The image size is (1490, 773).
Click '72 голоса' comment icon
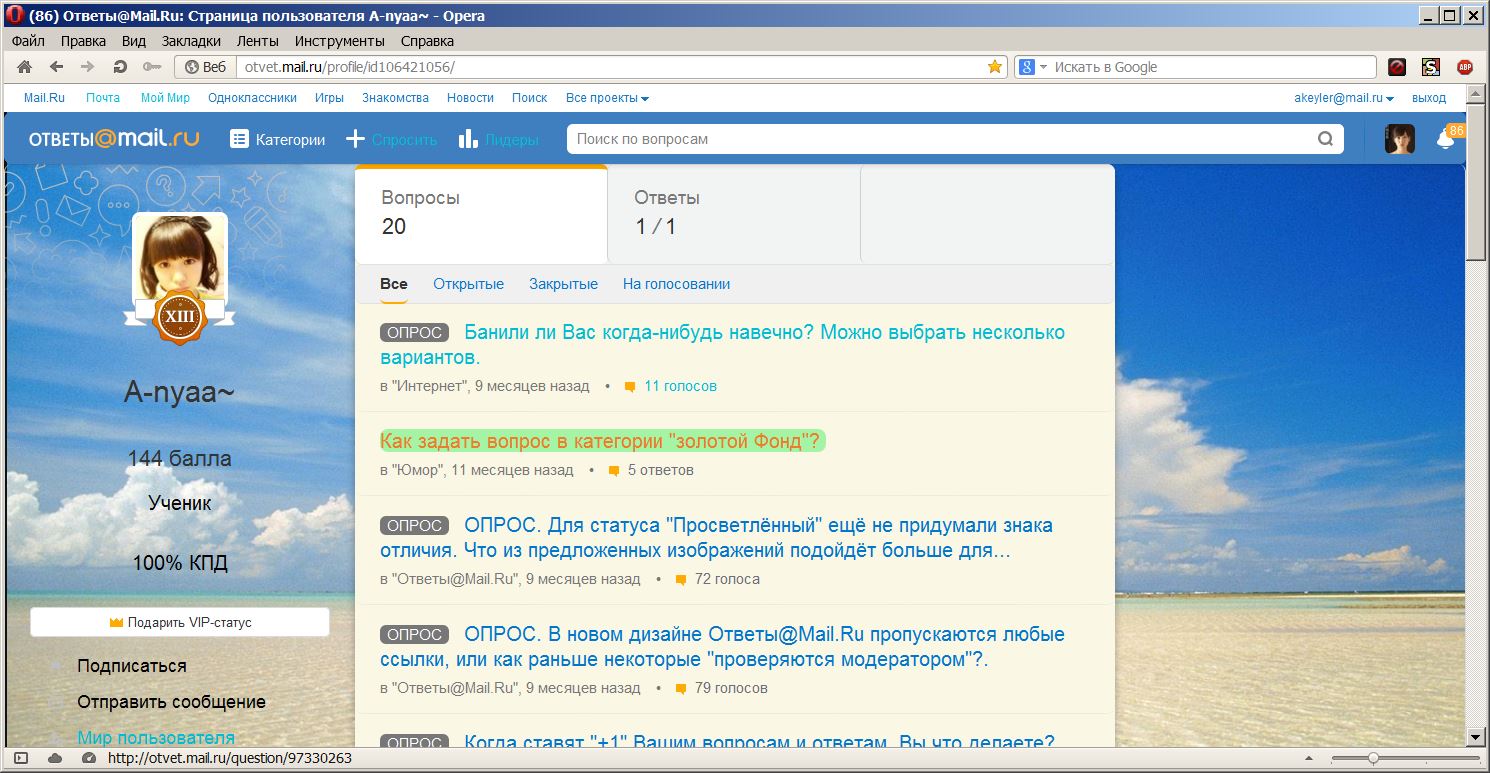click(x=681, y=580)
